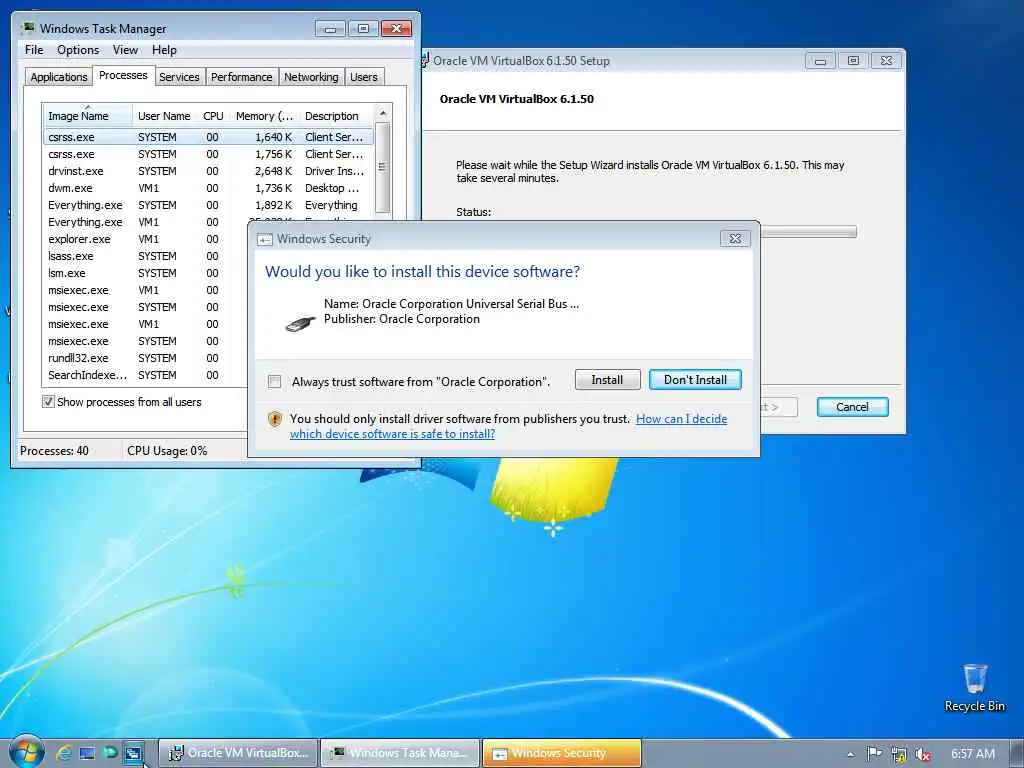The height and width of the screenshot is (768, 1024).
Task: Open the File menu in Task Manager
Action: [x=34, y=50]
